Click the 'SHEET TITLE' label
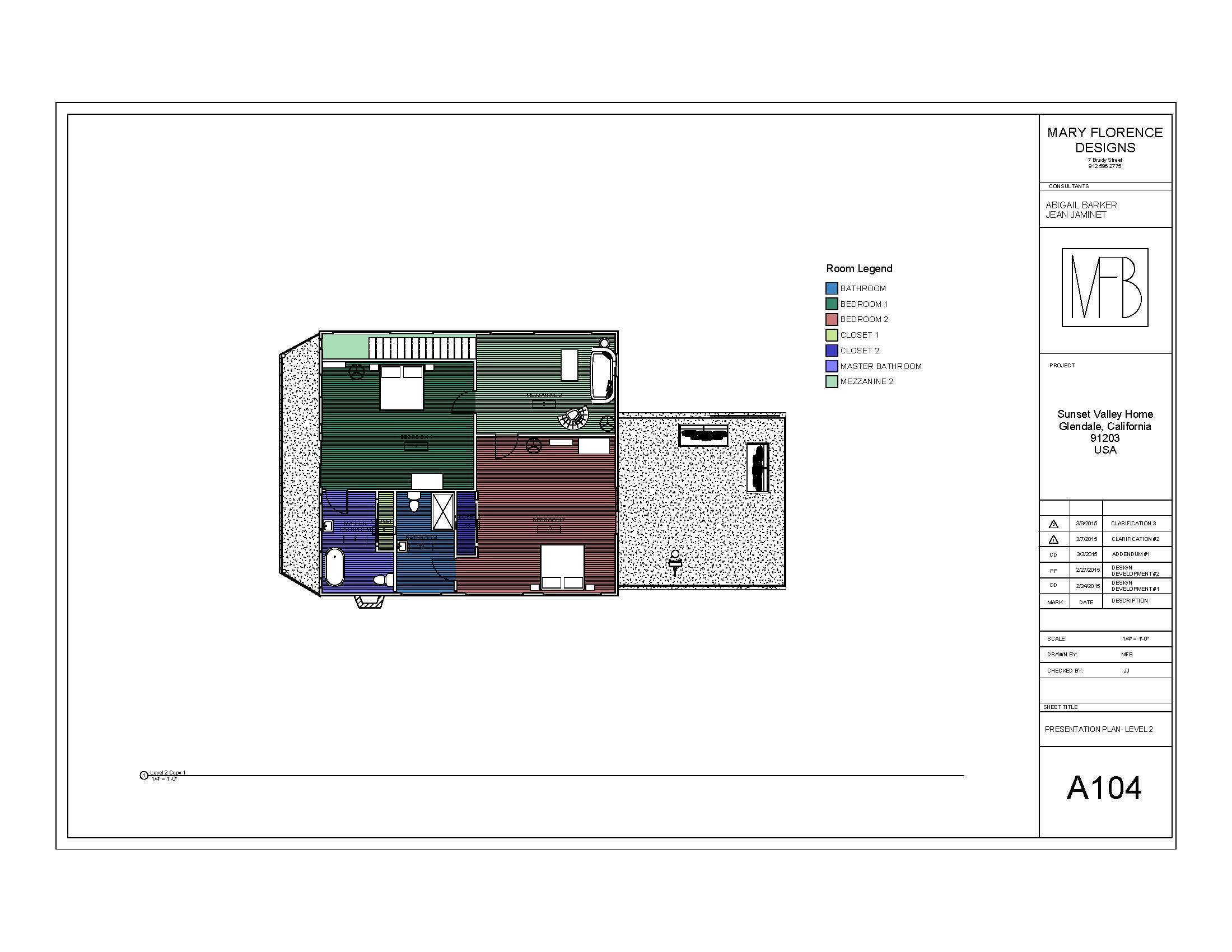 pyautogui.click(x=1061, y=707)
